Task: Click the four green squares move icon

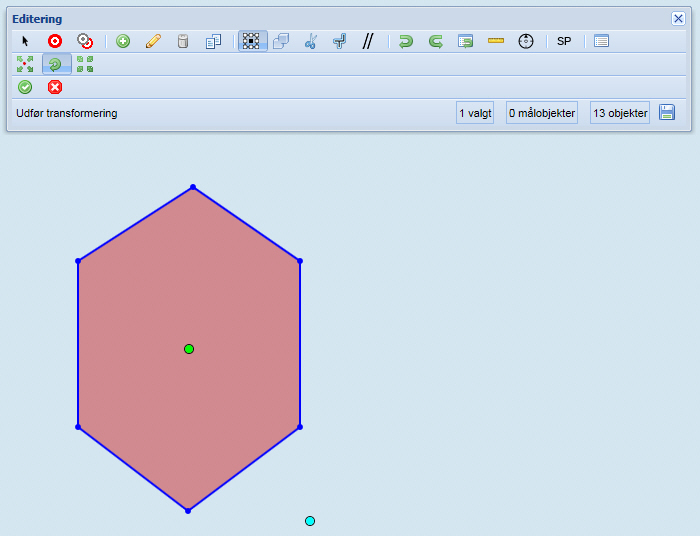Action: [x=85, y=64]
